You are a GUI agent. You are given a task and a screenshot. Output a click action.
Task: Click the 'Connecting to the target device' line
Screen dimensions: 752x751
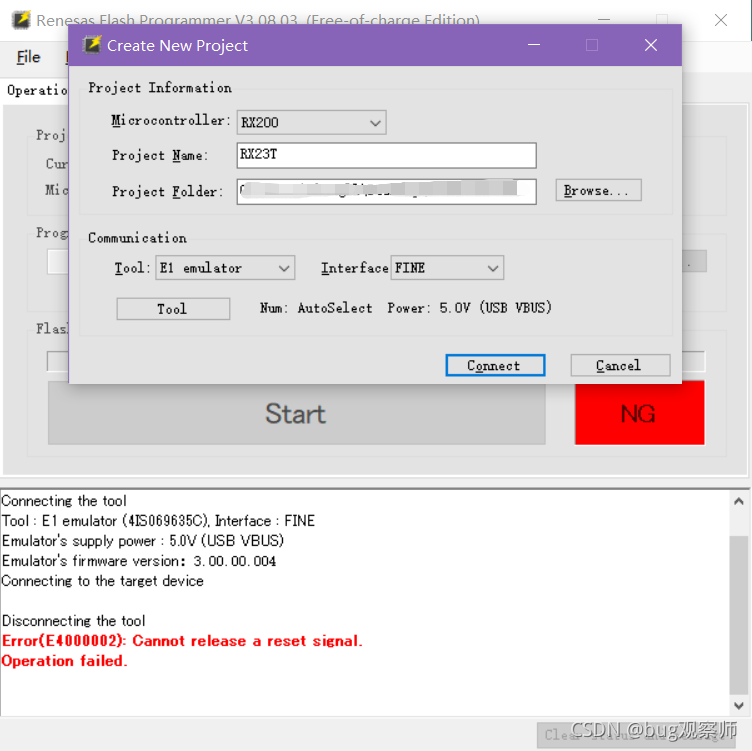pyautogui.click(x=103, y=581)
